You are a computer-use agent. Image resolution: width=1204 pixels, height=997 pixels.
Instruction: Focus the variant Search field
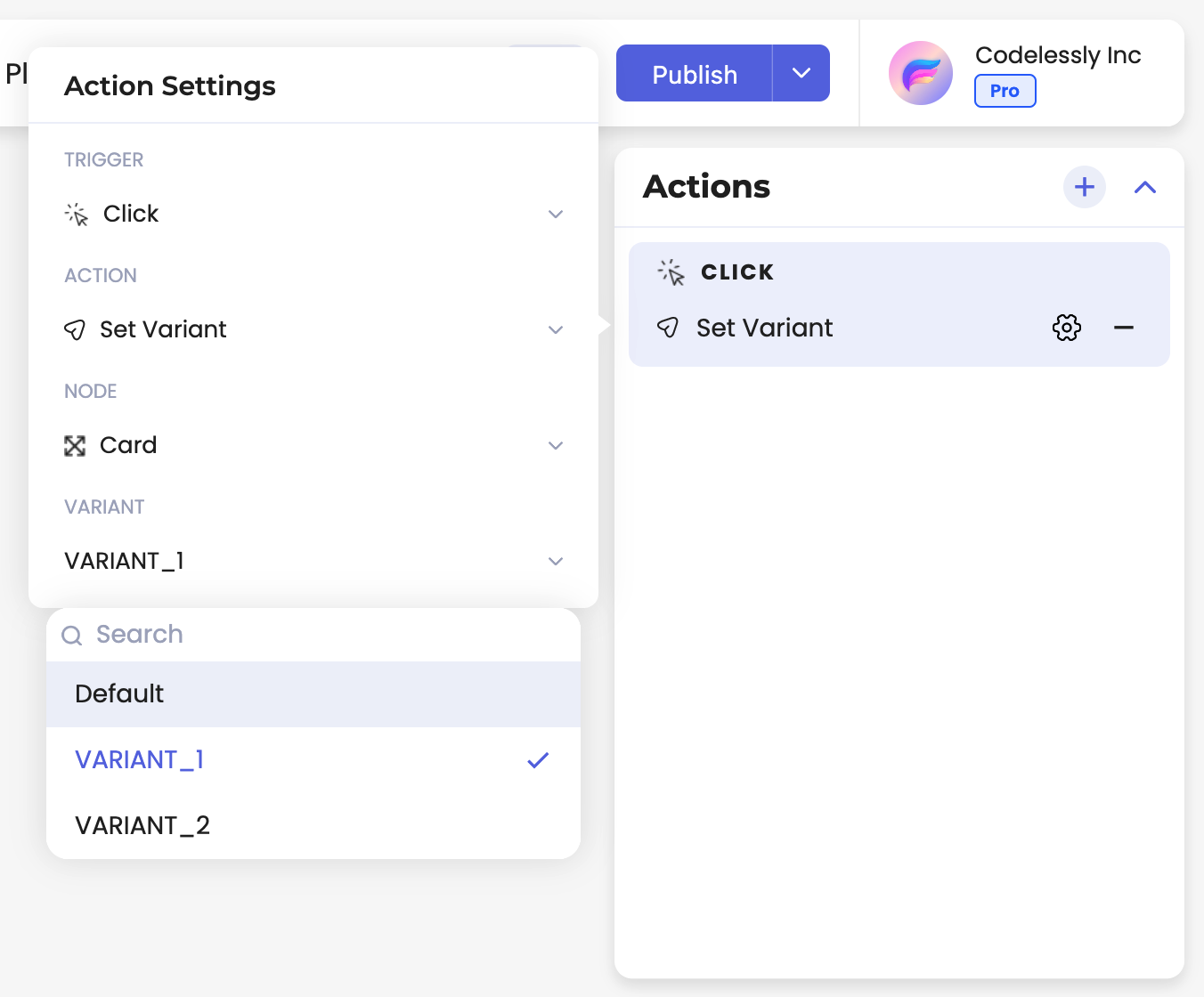(313, 635)
